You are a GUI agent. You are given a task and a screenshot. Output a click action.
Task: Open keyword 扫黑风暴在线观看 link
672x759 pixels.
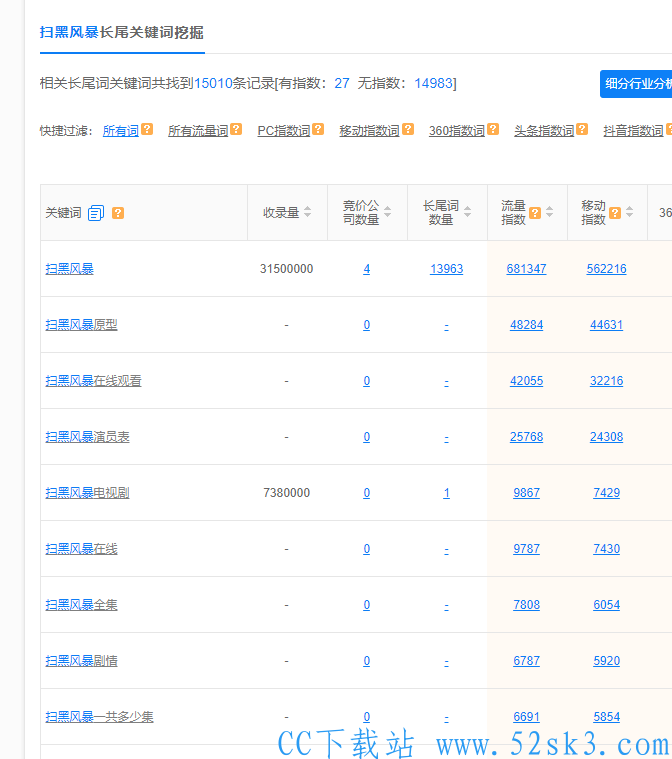pos(93,381)
